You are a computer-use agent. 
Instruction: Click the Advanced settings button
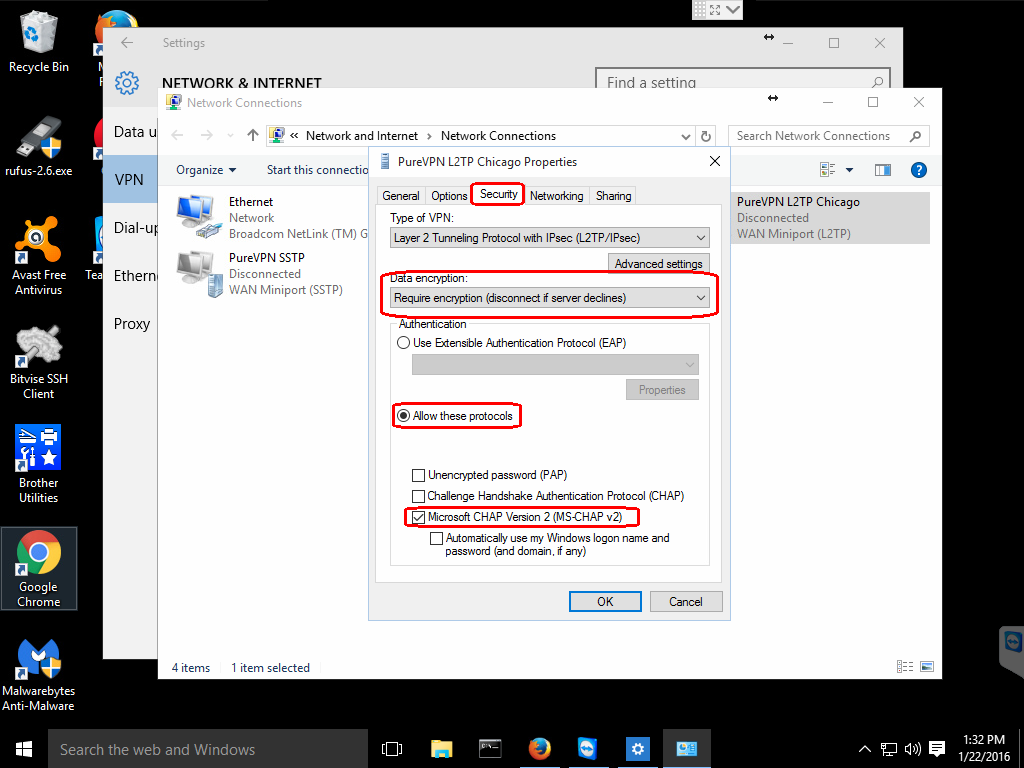(x=658, y=264)
